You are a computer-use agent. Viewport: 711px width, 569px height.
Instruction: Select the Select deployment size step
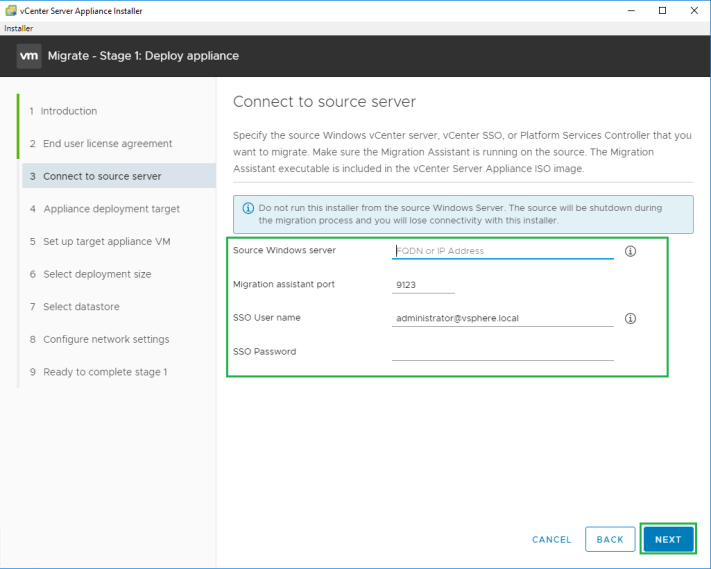[x=97, y=274]
